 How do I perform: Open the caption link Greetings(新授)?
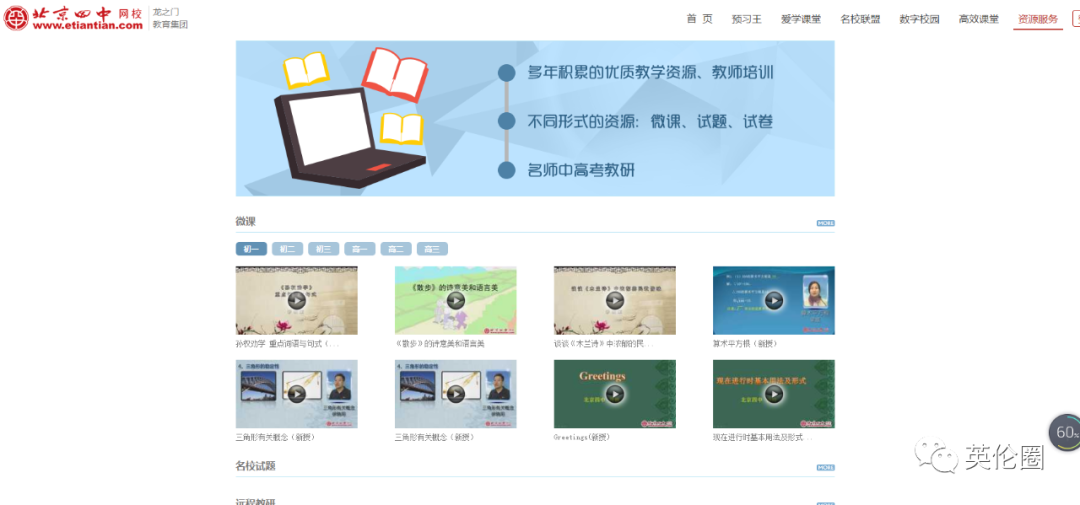581,437
